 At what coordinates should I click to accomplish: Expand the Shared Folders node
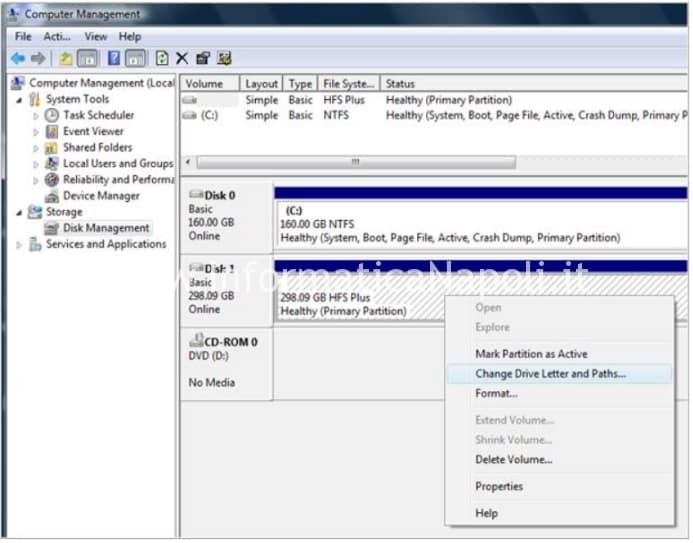coord(36,148)
